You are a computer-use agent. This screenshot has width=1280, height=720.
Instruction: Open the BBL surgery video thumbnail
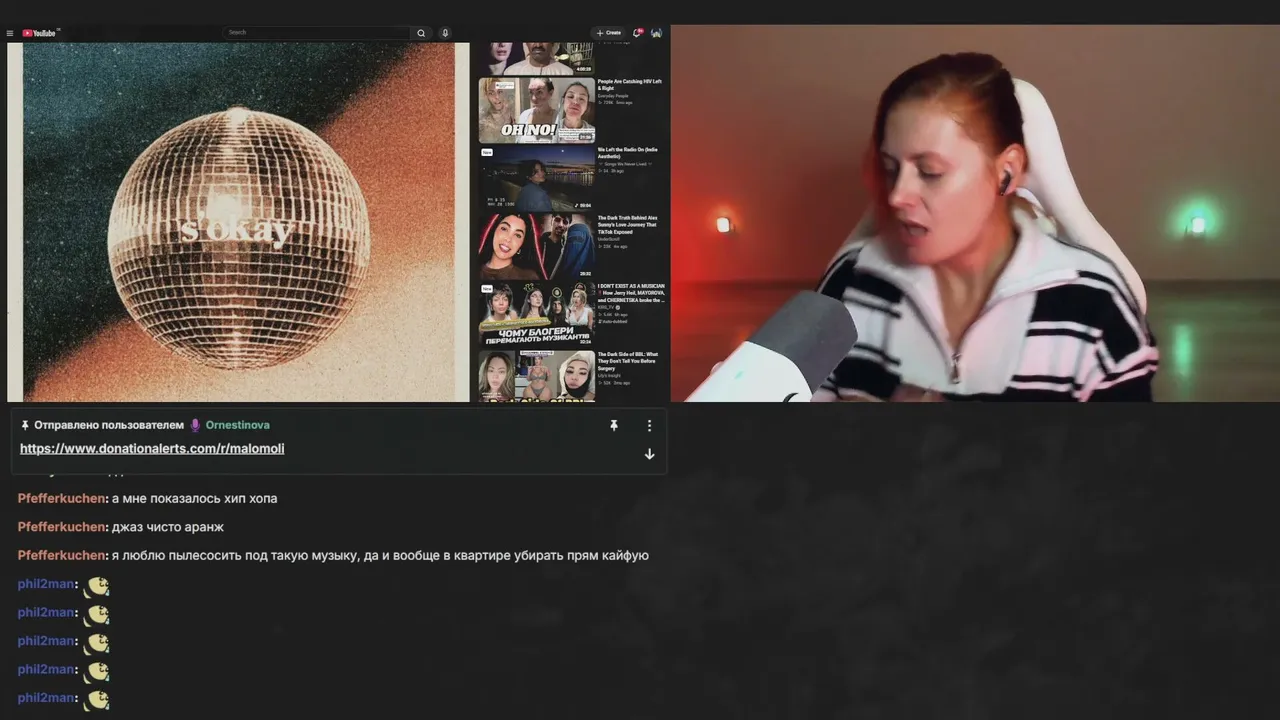click(x=536, y=376)
